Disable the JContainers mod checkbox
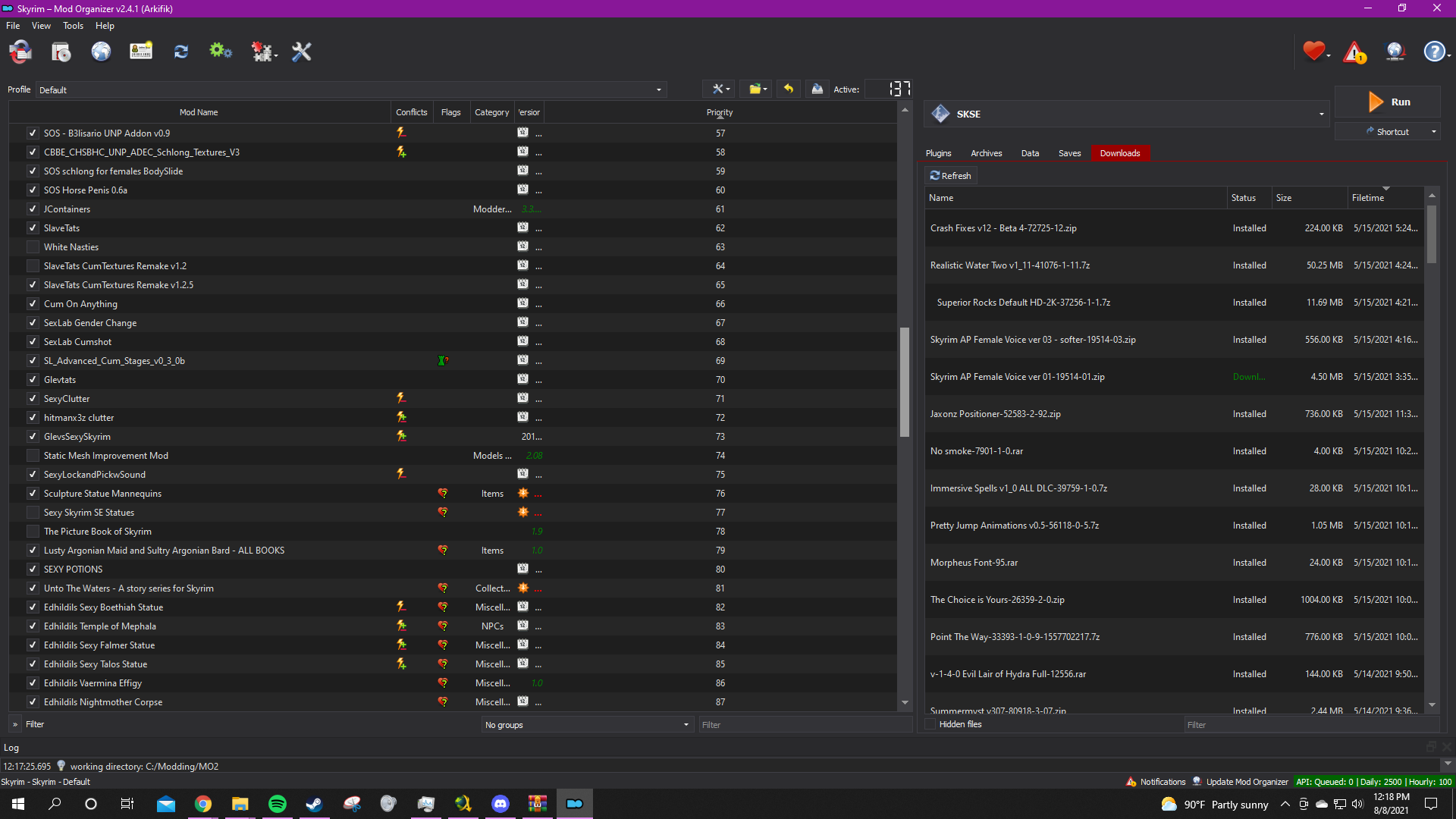 [33, 209]
